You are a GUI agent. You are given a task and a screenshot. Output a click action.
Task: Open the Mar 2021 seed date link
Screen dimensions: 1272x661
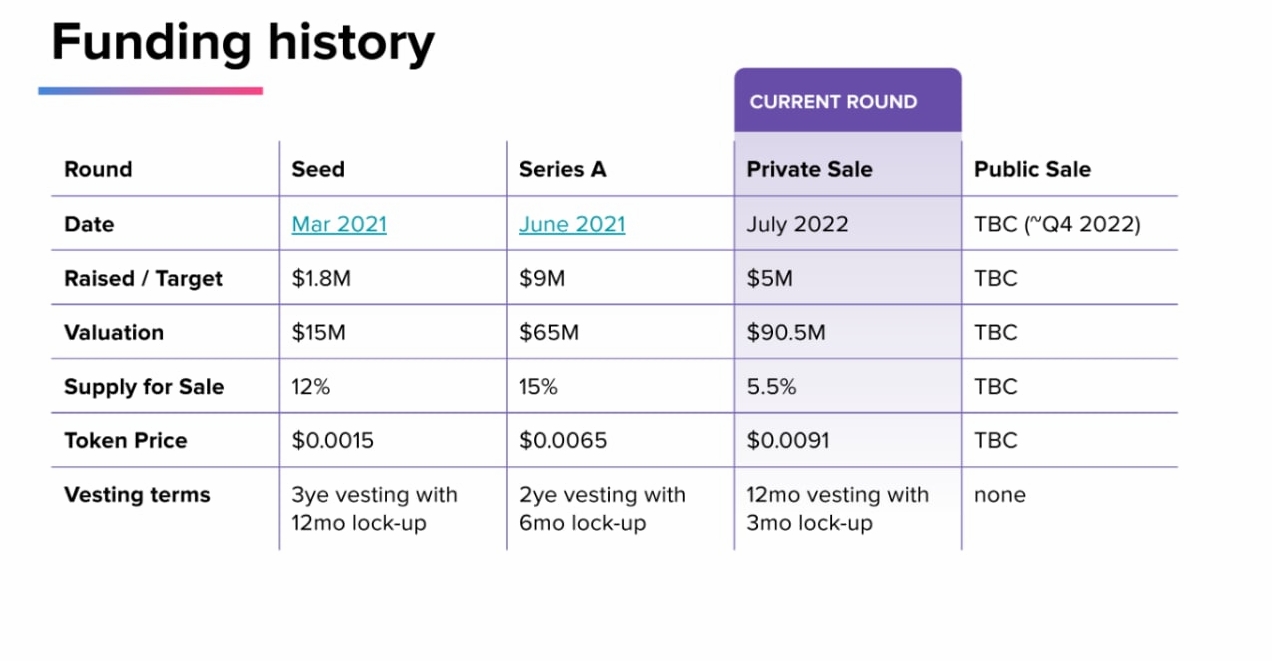pos(339,224)
